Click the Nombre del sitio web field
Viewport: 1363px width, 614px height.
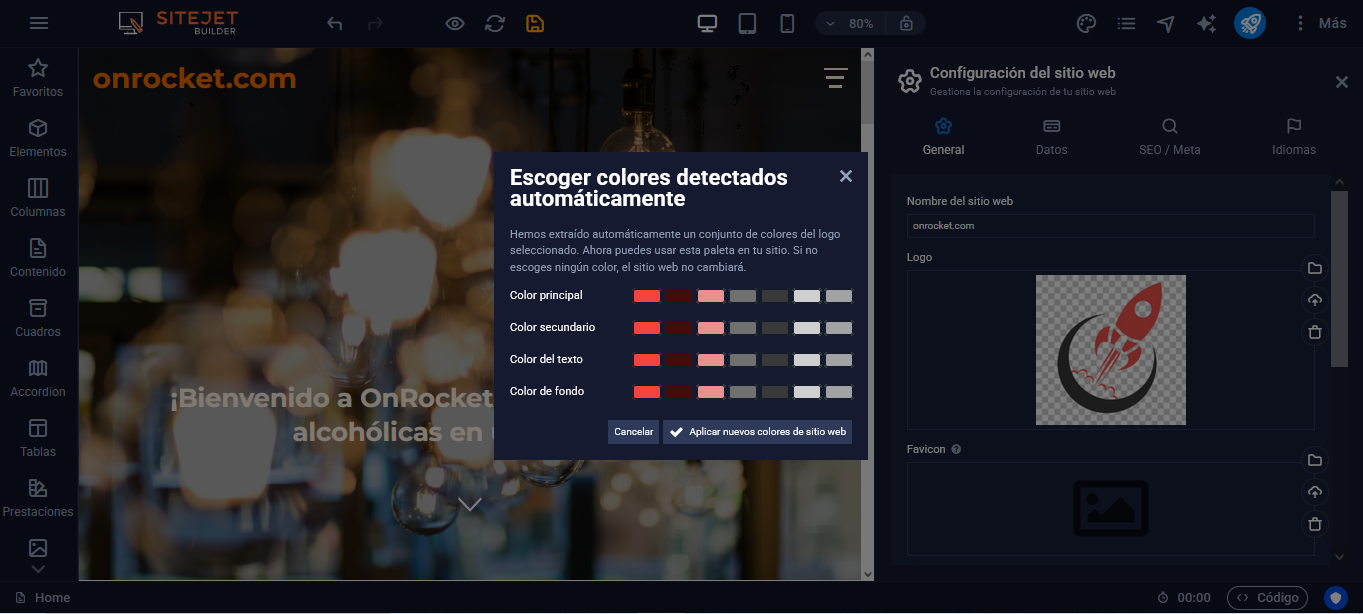[1110, 226]
